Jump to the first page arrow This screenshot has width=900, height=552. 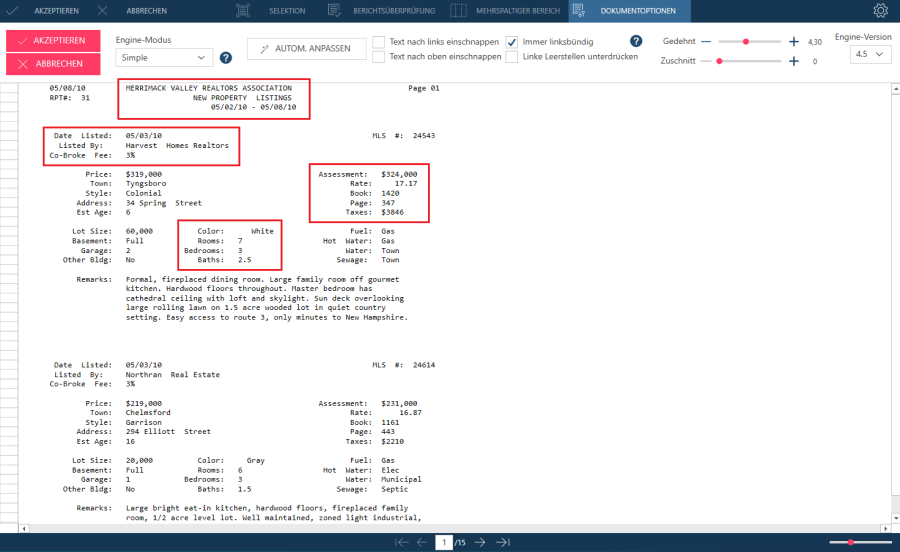tap(401, 542)
